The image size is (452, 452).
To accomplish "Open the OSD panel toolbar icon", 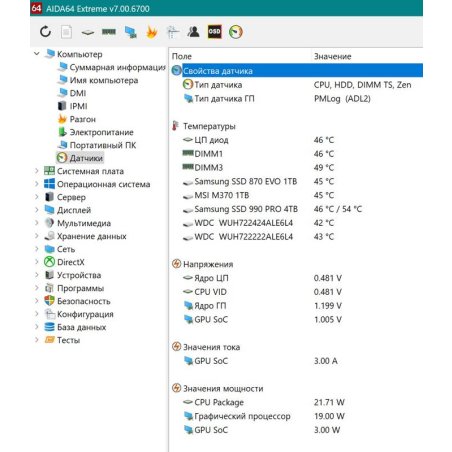I will 214,32.
